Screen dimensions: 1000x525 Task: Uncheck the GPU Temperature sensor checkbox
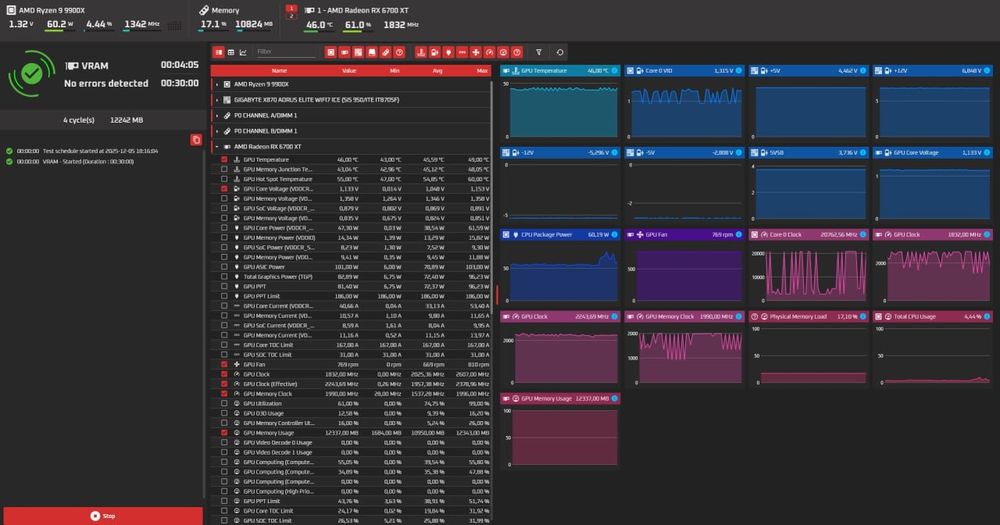click(224, 159)
